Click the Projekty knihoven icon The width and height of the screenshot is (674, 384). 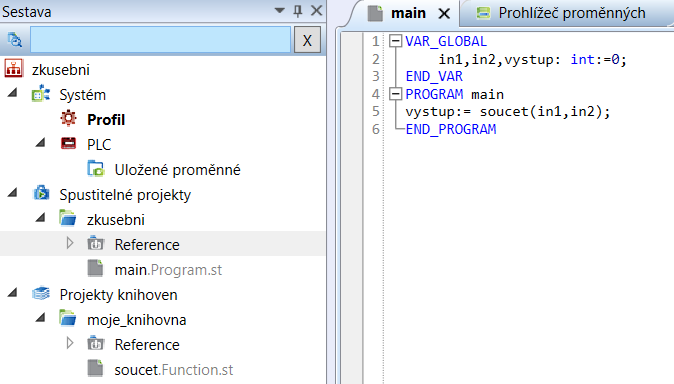[x=41, y=293]
